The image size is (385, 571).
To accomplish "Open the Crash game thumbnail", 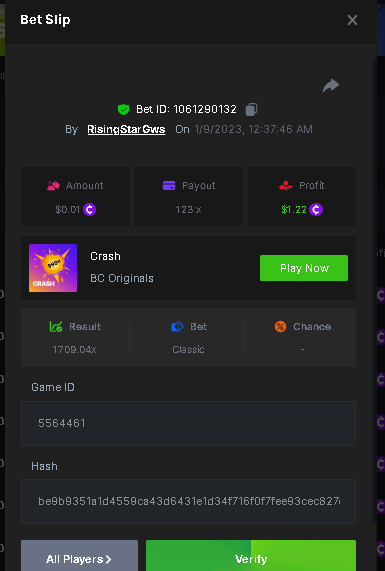I will click(53, 268).
